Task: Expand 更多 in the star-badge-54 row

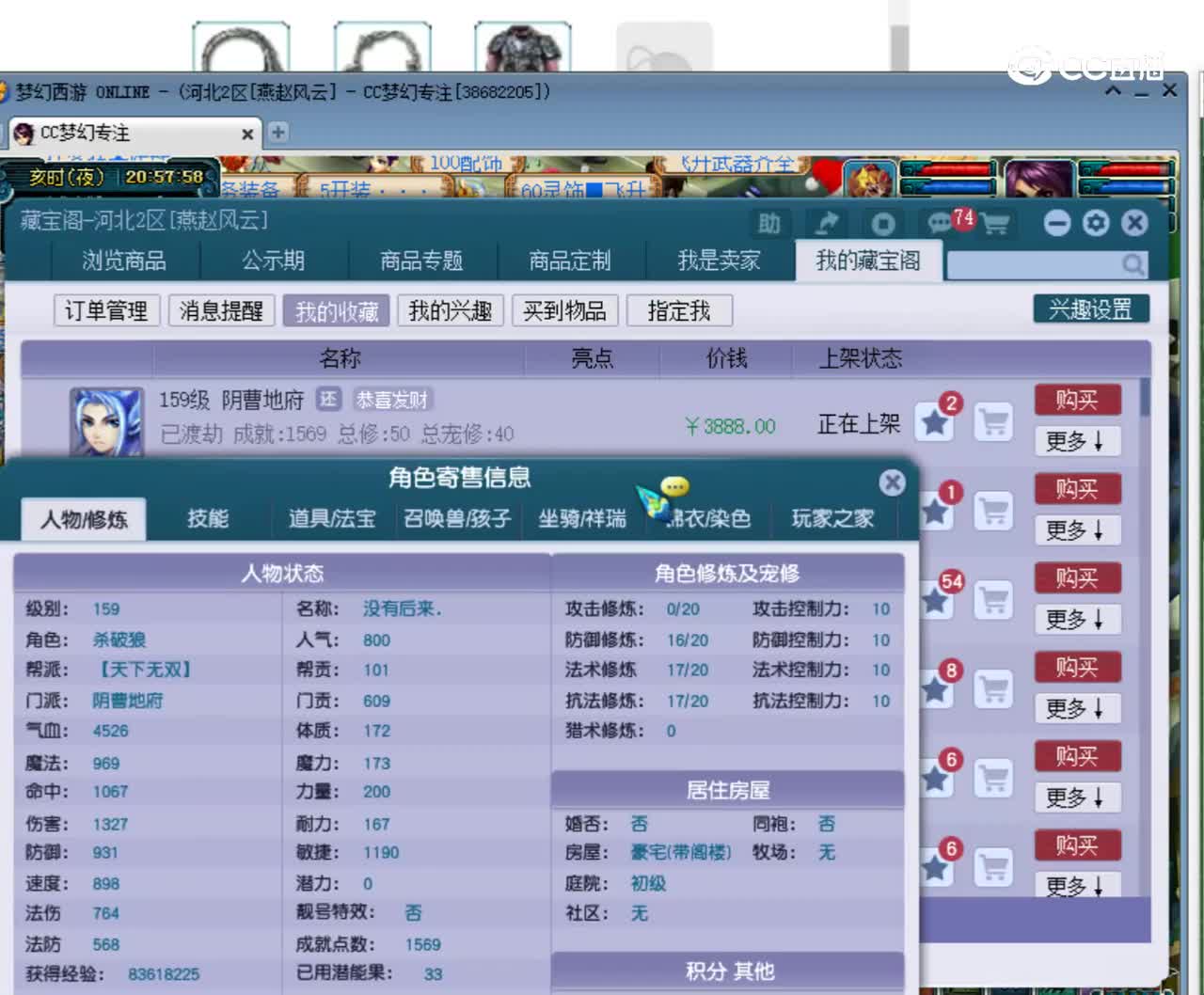Action: (x=1077, y=619)
